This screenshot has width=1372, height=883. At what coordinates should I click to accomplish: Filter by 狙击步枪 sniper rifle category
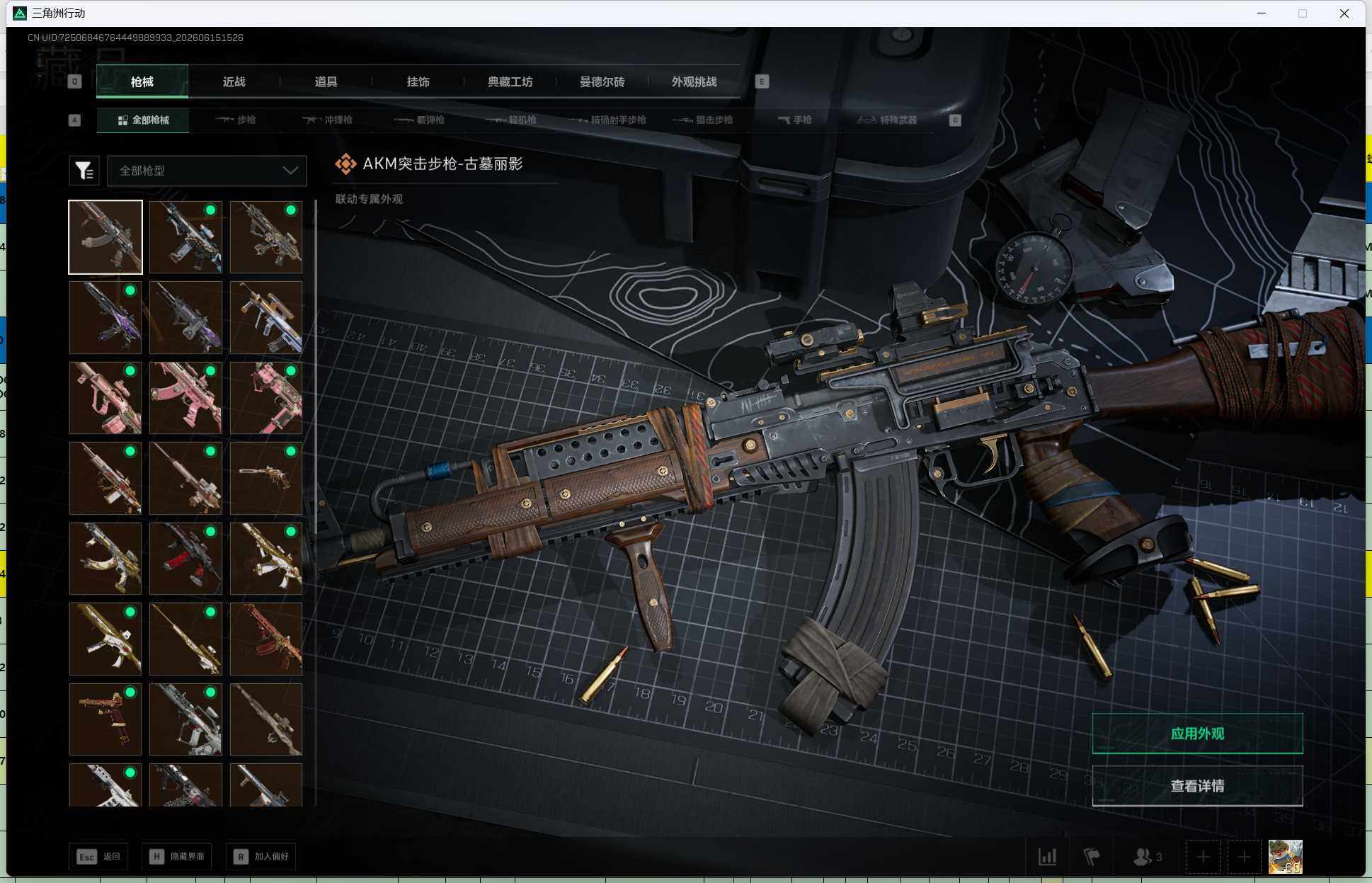(x=702, y=120)
